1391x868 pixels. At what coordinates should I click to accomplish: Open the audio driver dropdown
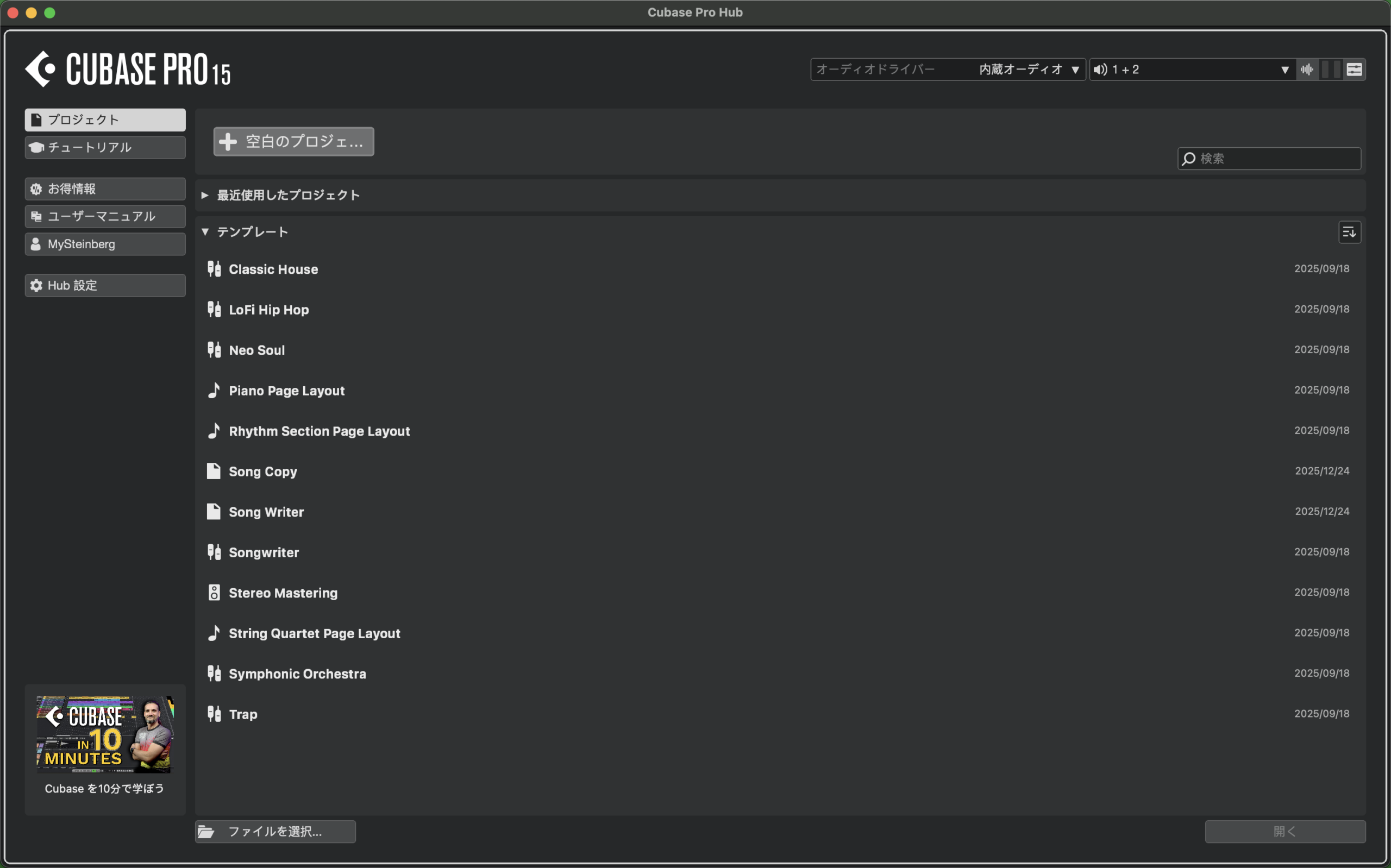pyautogui.click(x=947, y=70)
